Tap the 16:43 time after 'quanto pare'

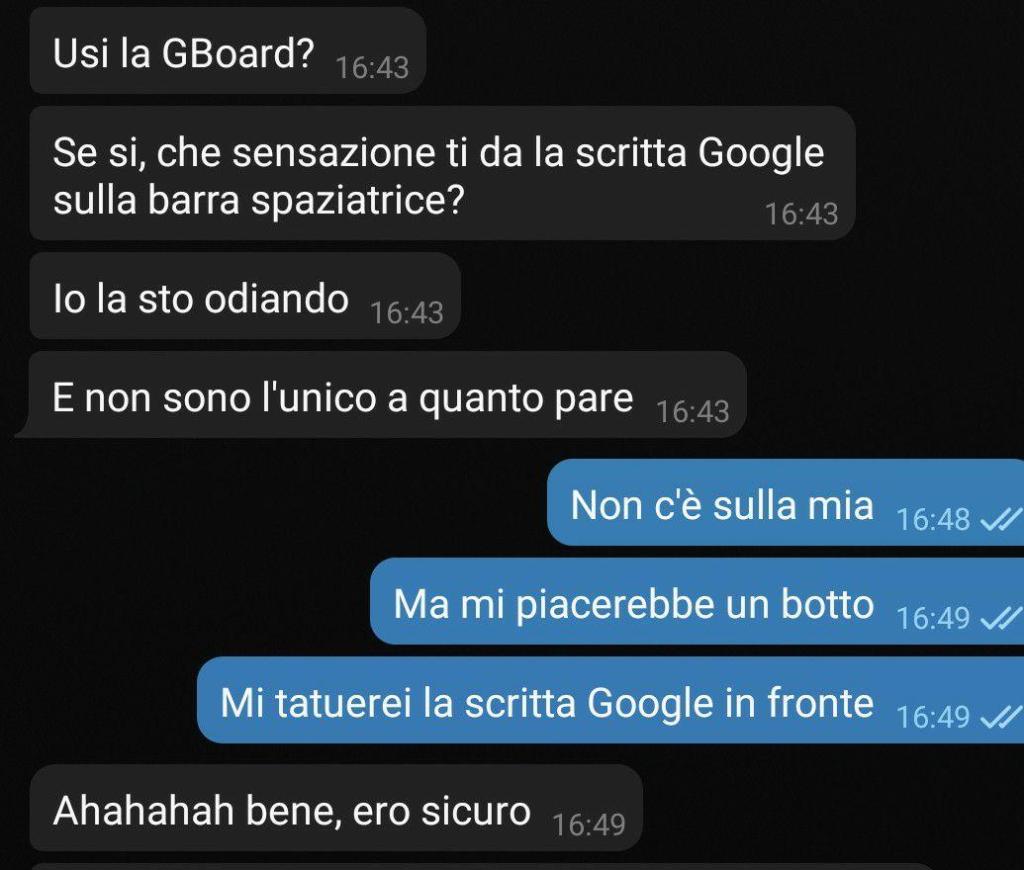click(692, 411)
